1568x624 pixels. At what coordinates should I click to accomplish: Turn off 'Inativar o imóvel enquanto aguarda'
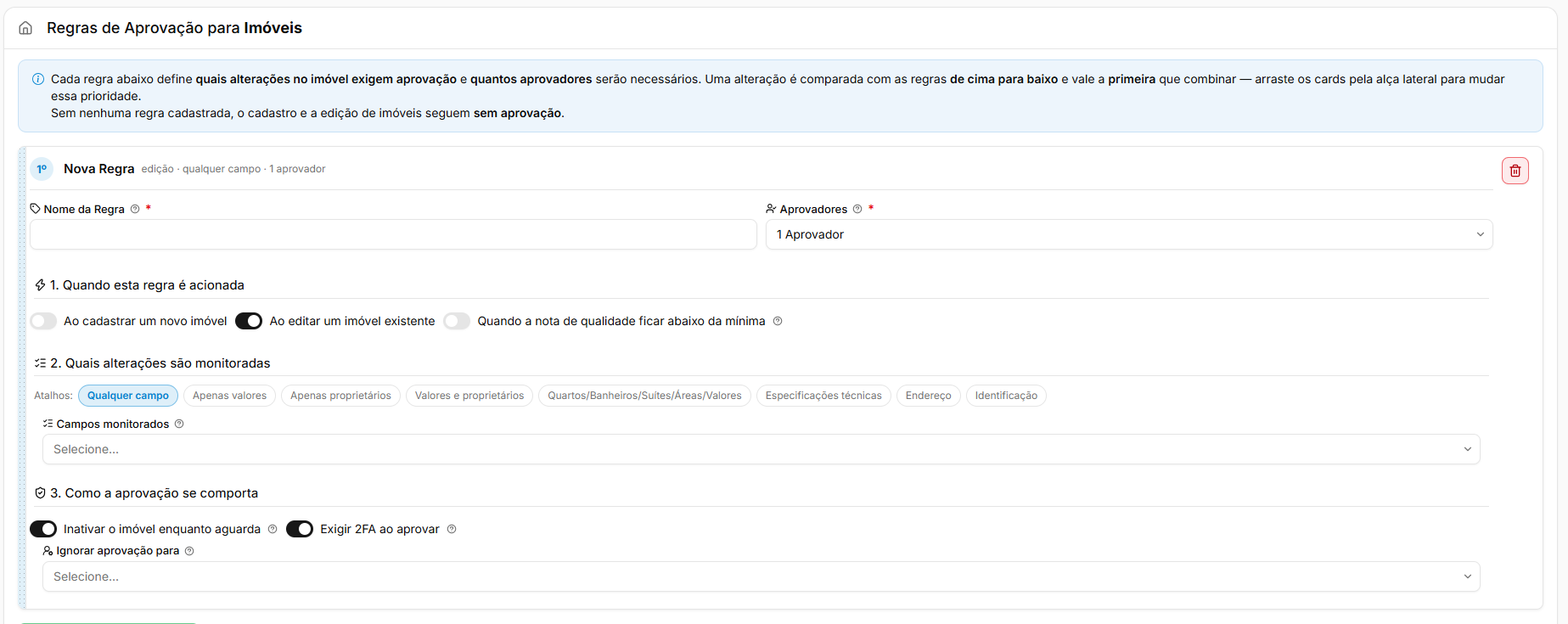coord(43,529)
